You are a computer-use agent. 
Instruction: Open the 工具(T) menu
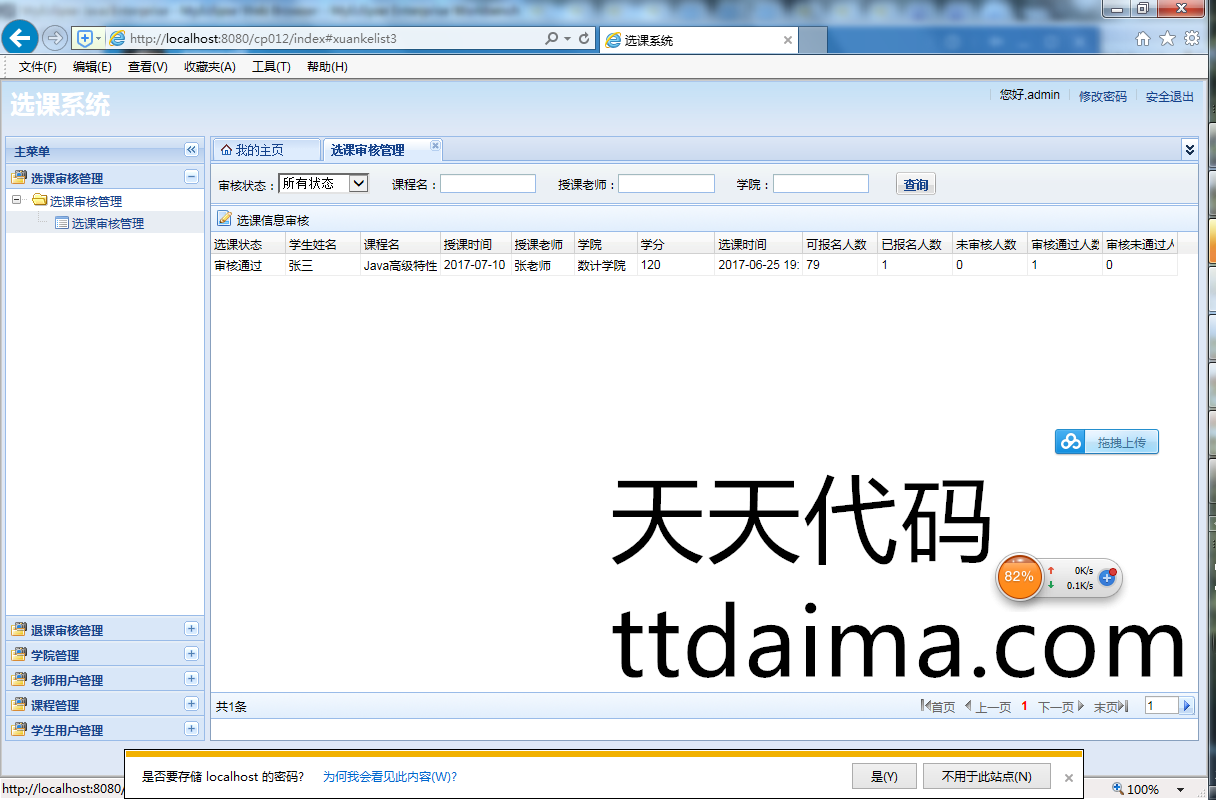[271, 67]
